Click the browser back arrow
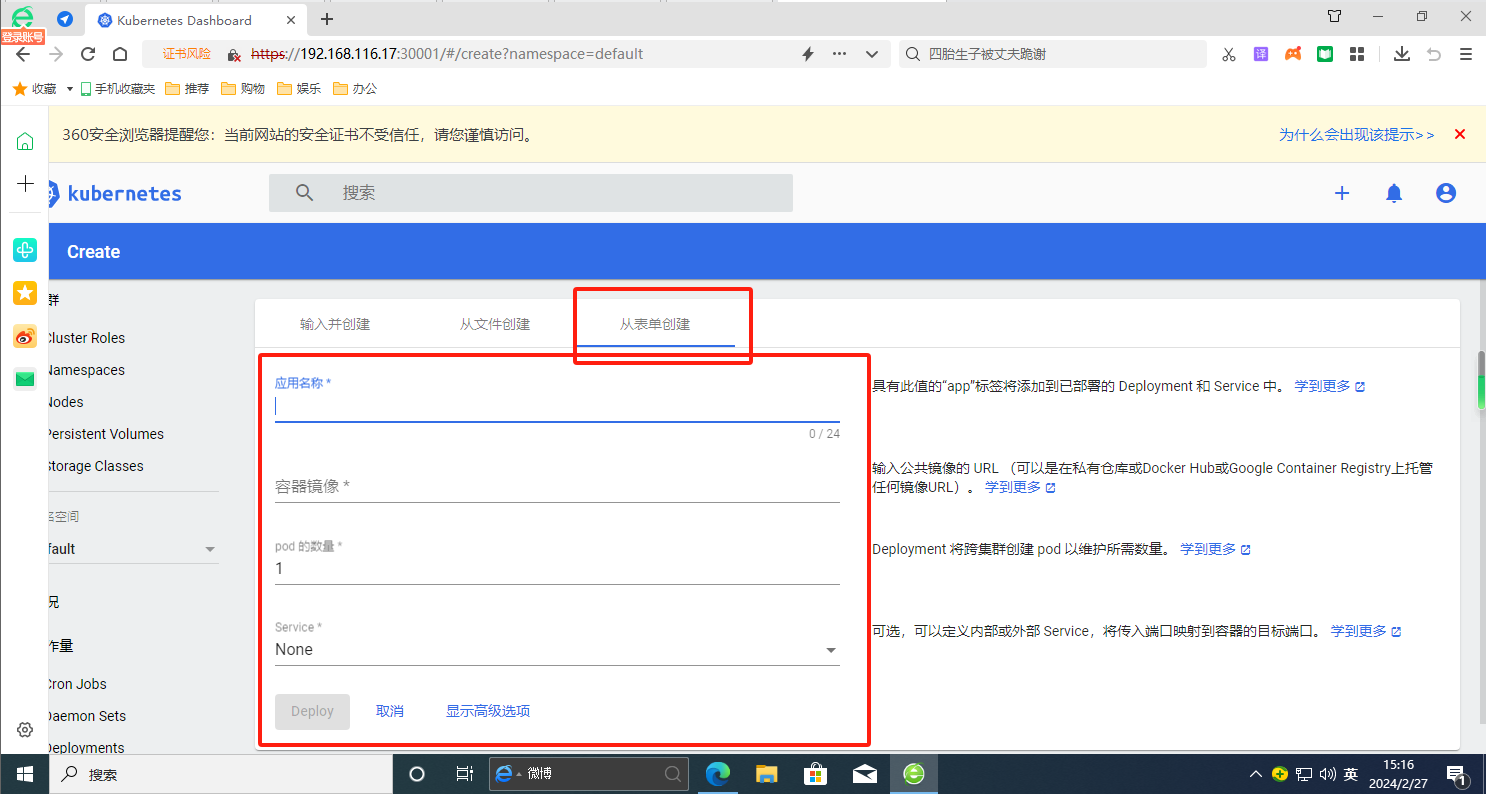The height and width of the screenshot is (794, 1486). click(23, 54)
